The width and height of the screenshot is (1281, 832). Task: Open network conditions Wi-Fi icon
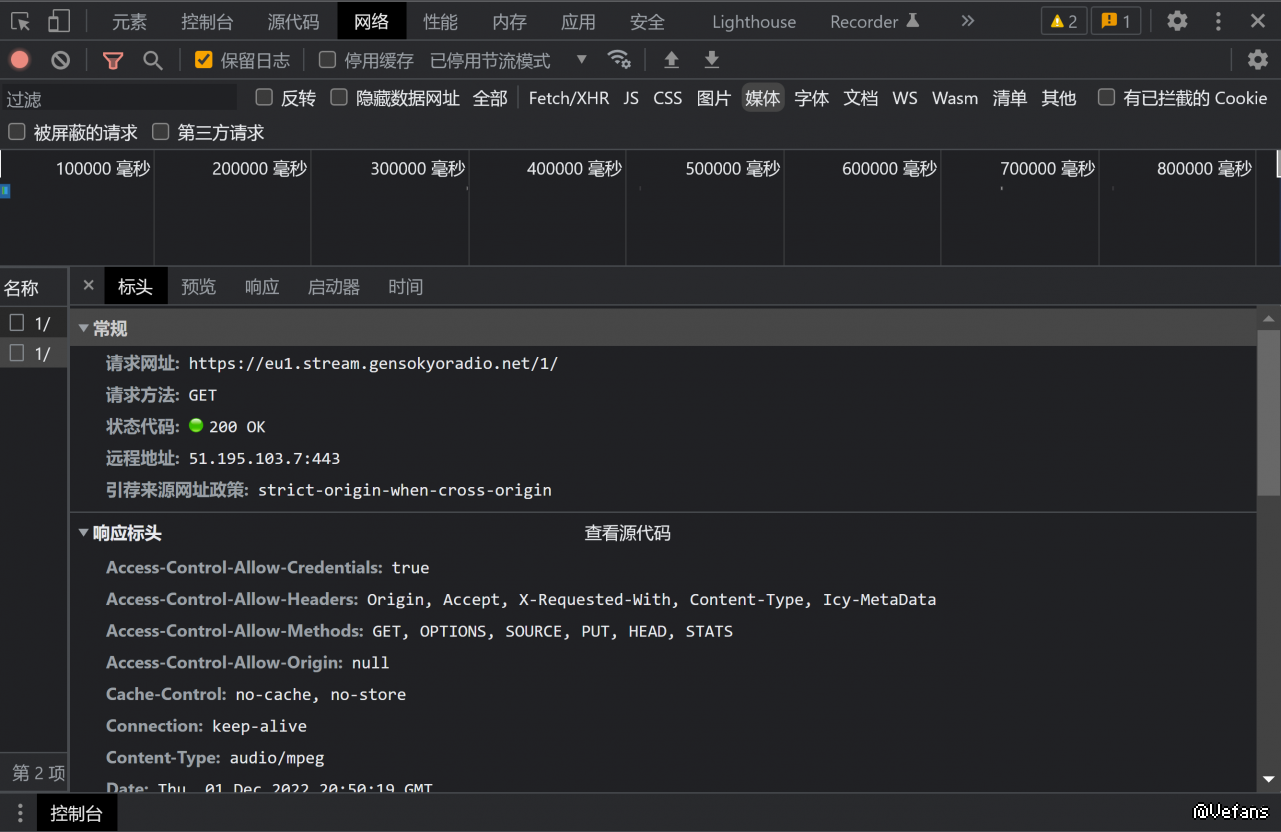(x=619, y=60)
